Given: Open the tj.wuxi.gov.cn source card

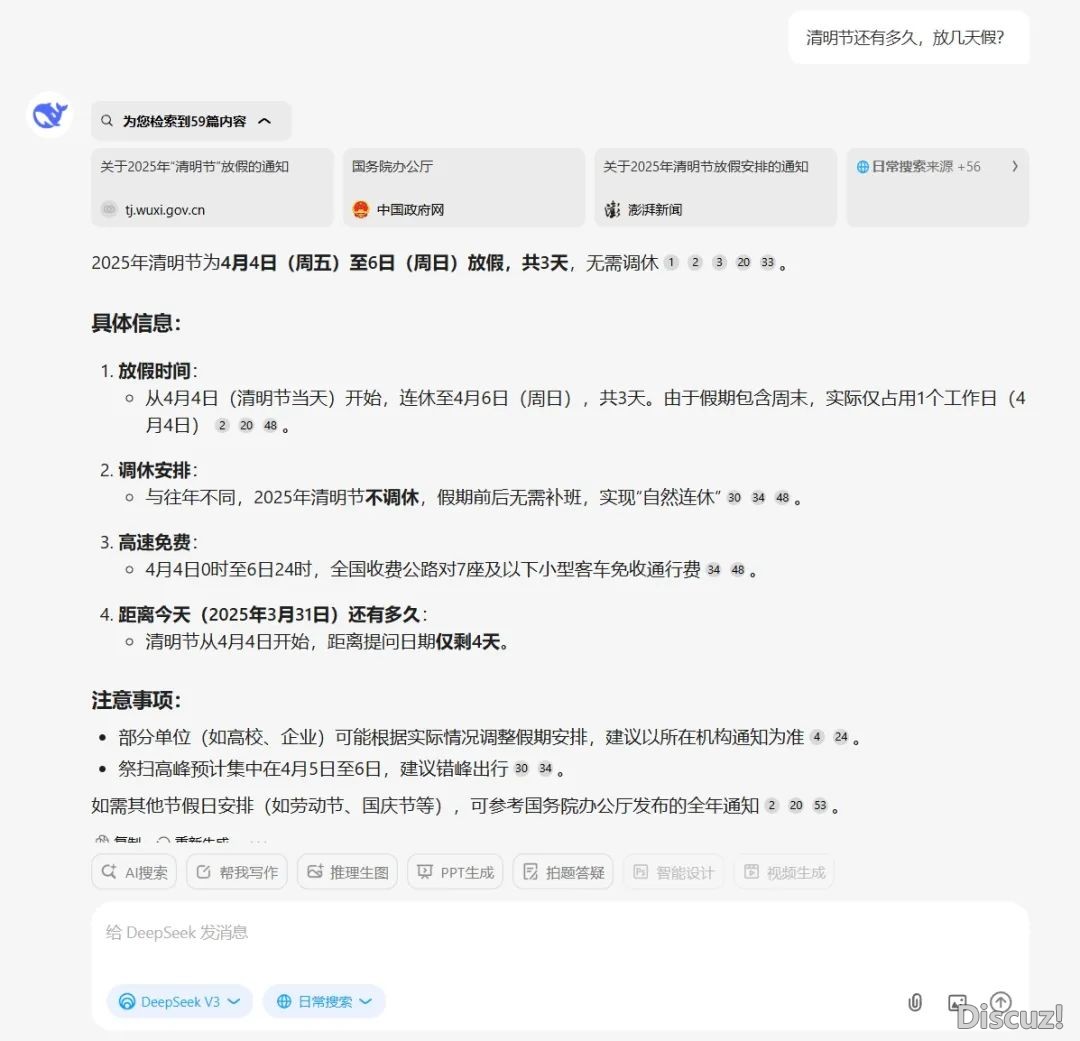Looking at the screenshot, I should pyautogui.click(x=212, y=187).
